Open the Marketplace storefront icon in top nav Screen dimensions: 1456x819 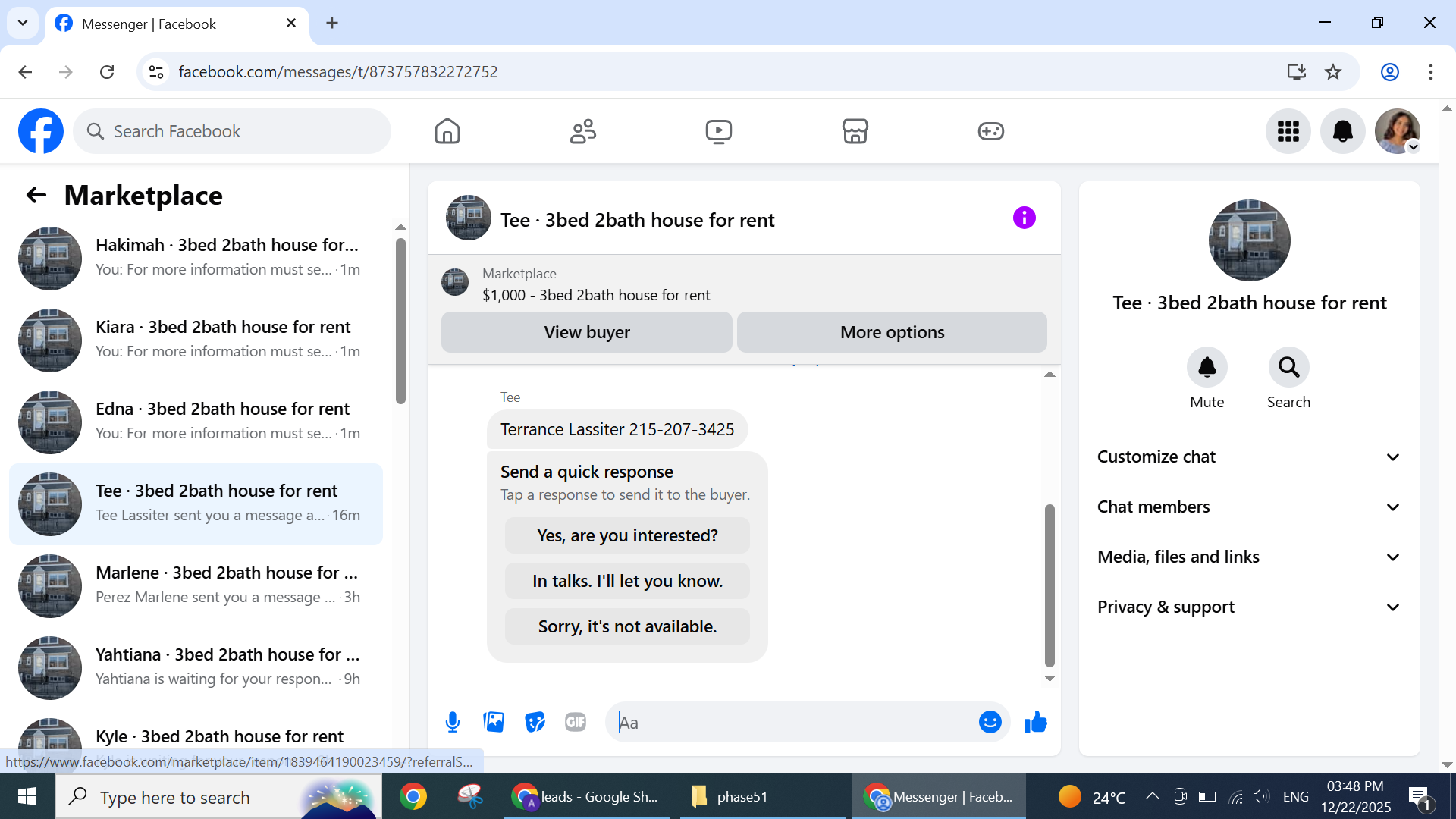[855, 131]
